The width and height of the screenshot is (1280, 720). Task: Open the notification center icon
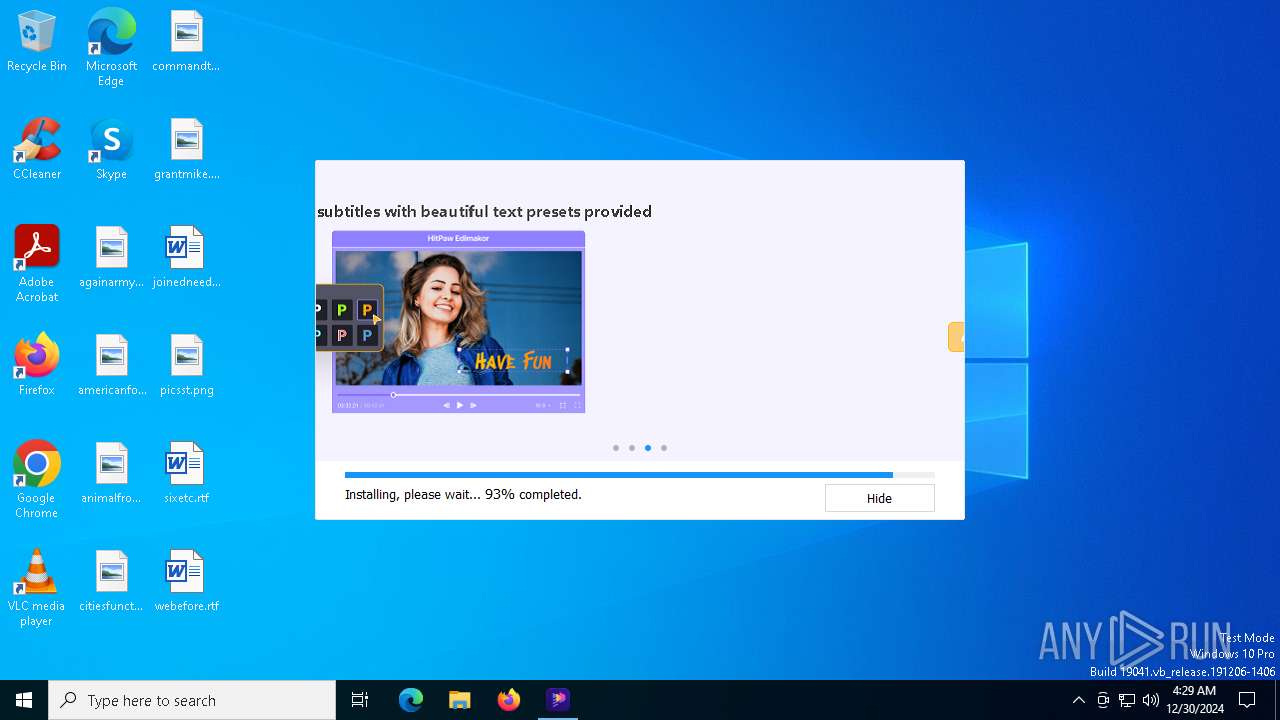coord(1247,700)
